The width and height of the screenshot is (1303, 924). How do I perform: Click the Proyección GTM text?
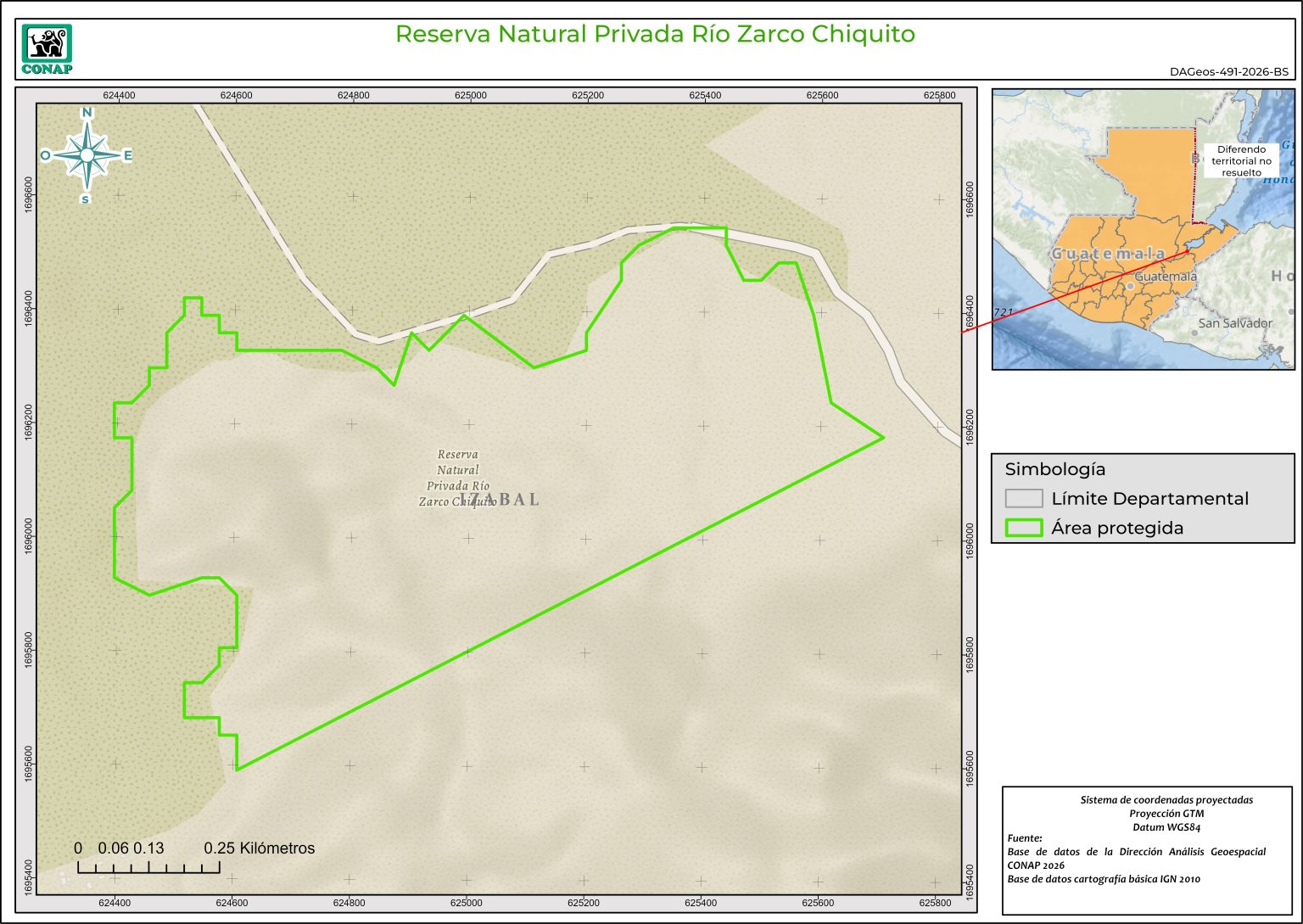coord(1166,814)
